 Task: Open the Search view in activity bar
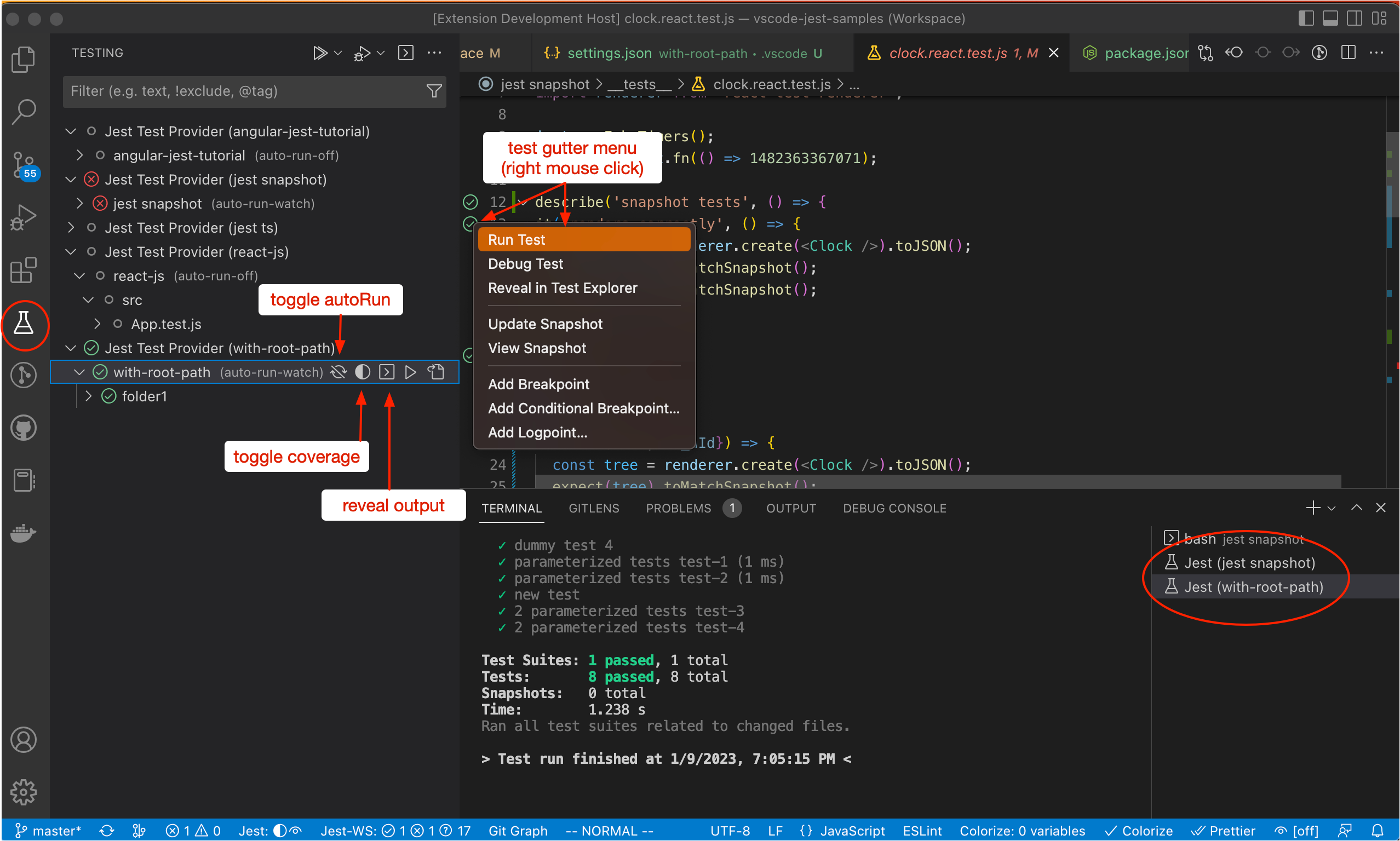coord(24,112)
